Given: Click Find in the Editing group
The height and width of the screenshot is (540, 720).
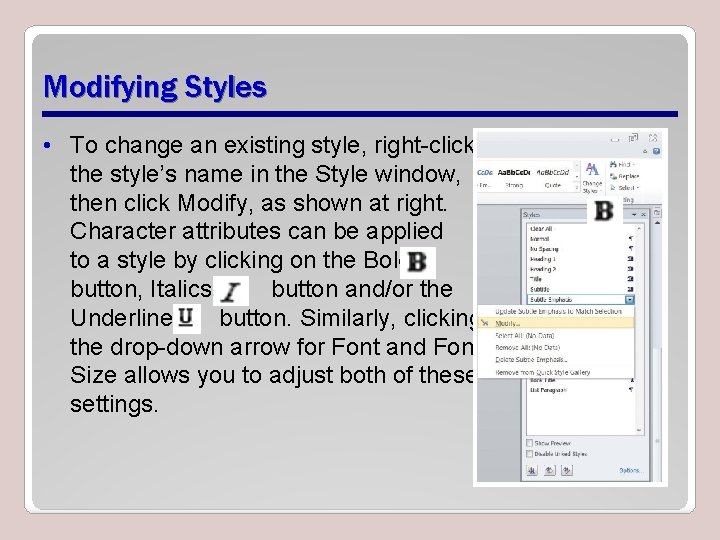Looking at the screenshot, I should (622, 164).
